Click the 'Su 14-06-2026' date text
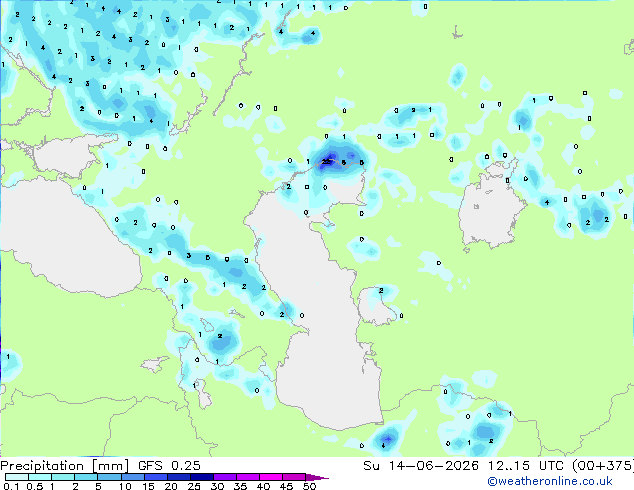 [421, 466]
